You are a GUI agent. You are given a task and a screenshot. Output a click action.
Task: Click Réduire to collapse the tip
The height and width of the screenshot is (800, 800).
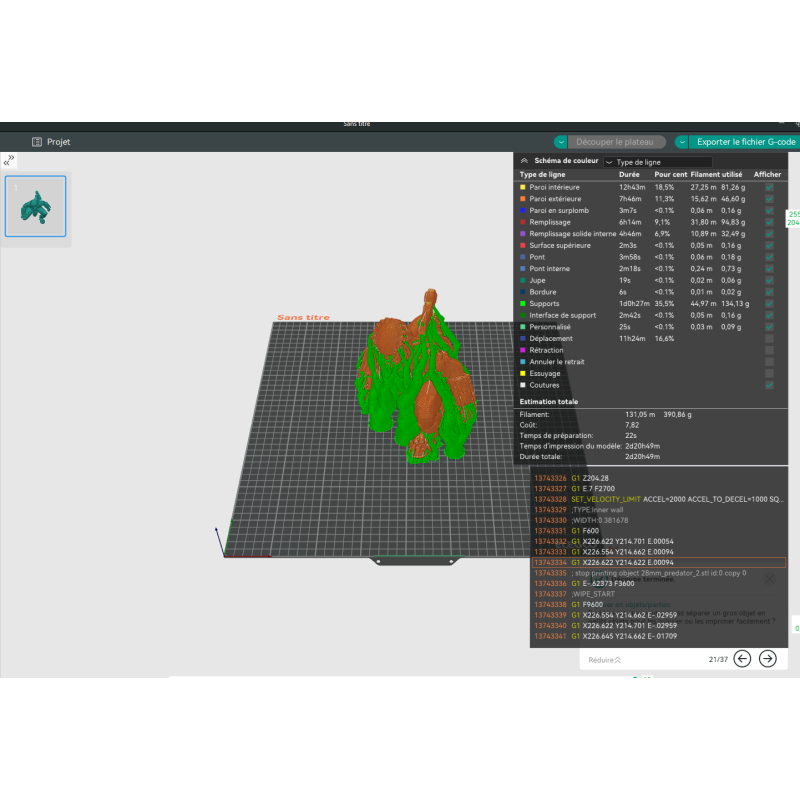point(604,660)
